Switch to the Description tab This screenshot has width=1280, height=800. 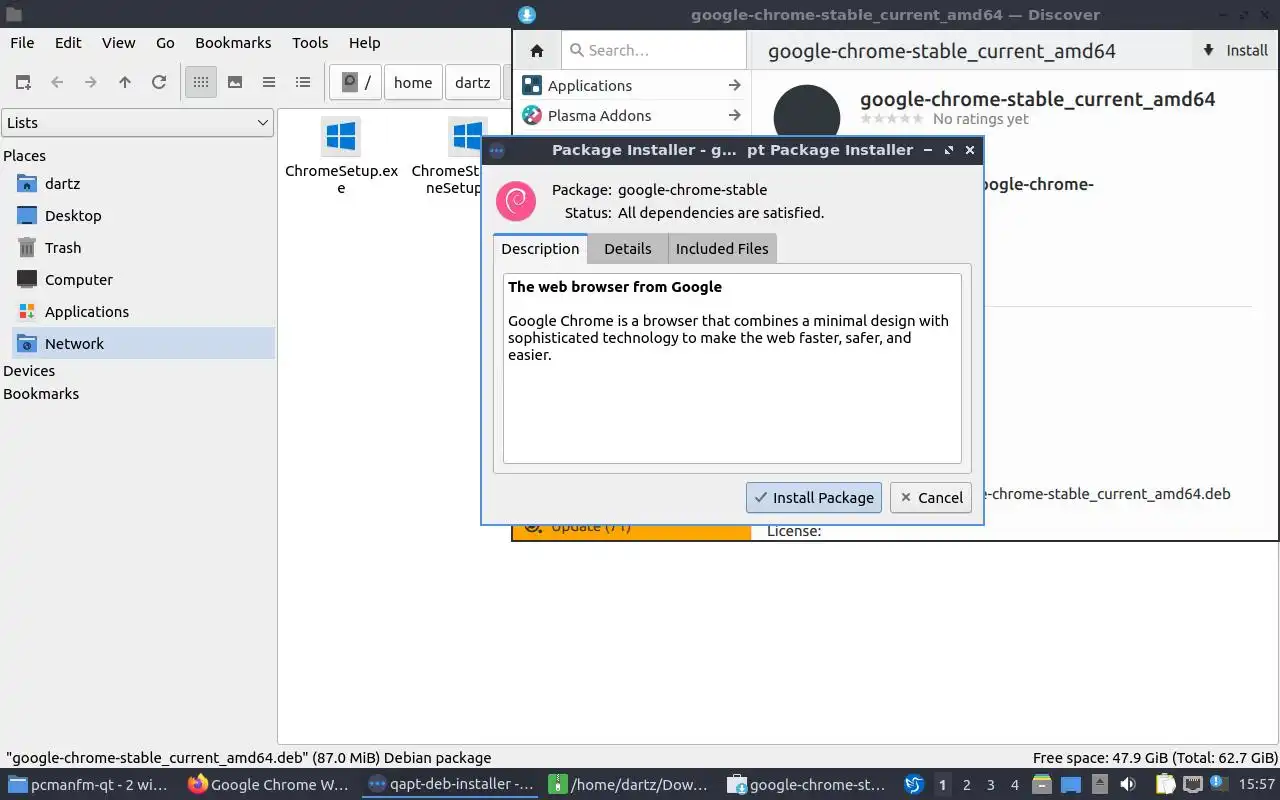[x=540, y=248]
